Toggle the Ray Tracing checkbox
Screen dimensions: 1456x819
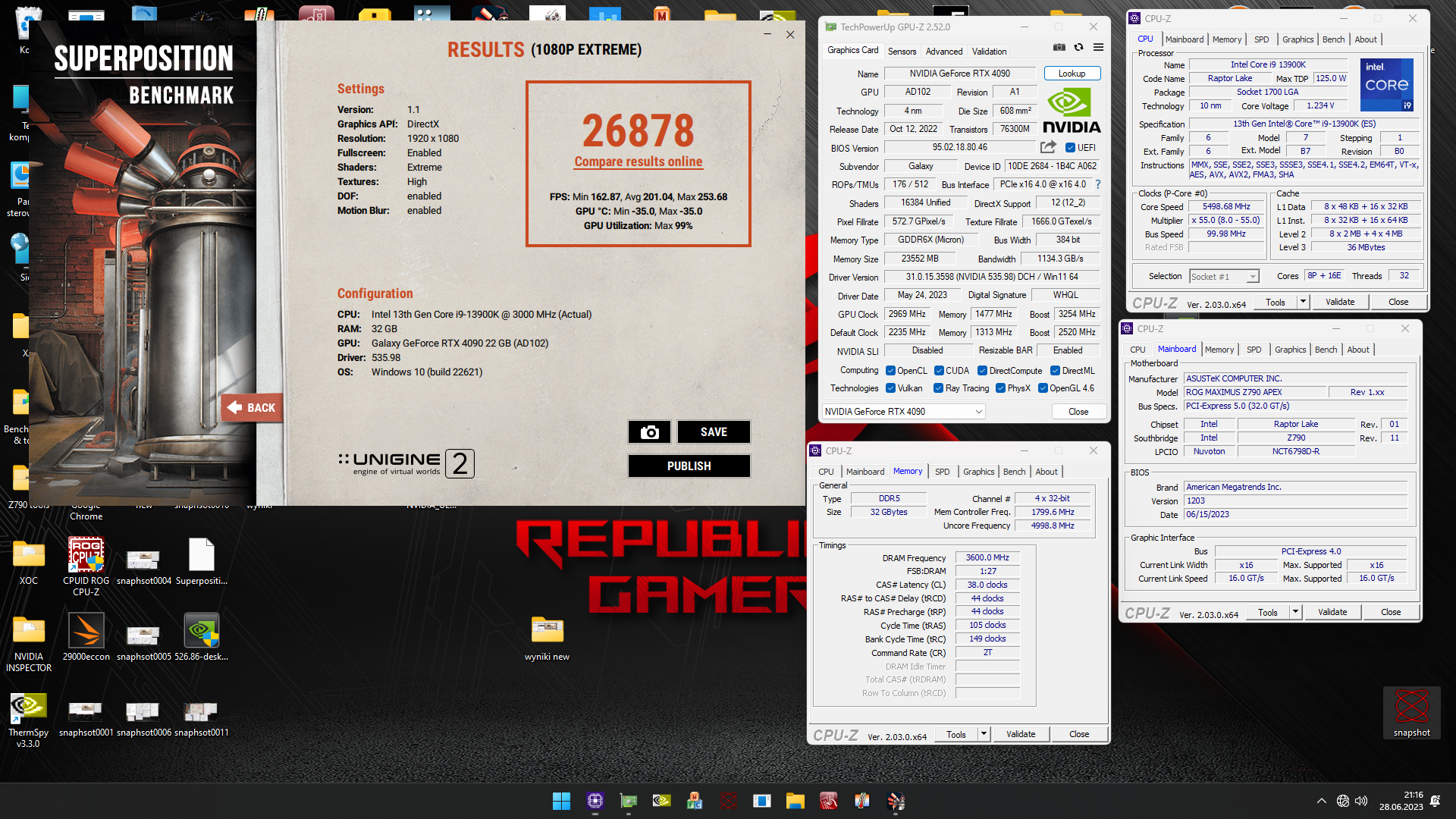click(x=939, y=388)
